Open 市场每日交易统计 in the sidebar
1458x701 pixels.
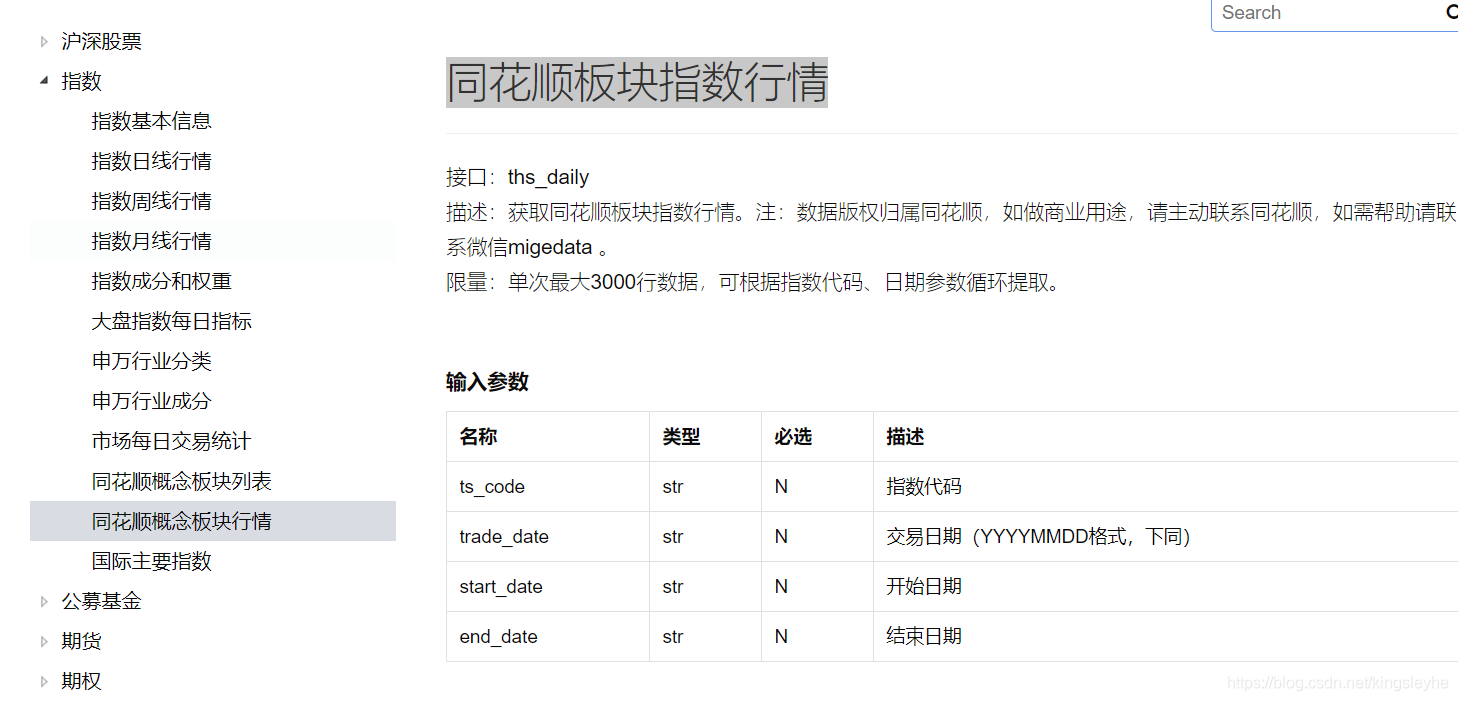172,441
